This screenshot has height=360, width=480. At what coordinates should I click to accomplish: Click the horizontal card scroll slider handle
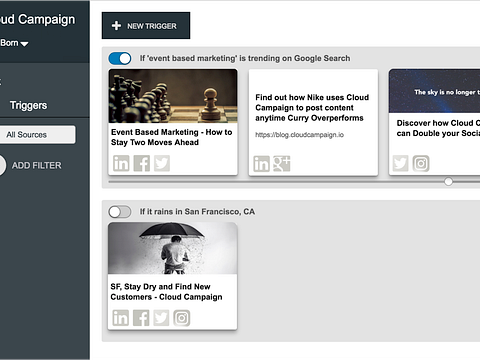pos(449,182)
